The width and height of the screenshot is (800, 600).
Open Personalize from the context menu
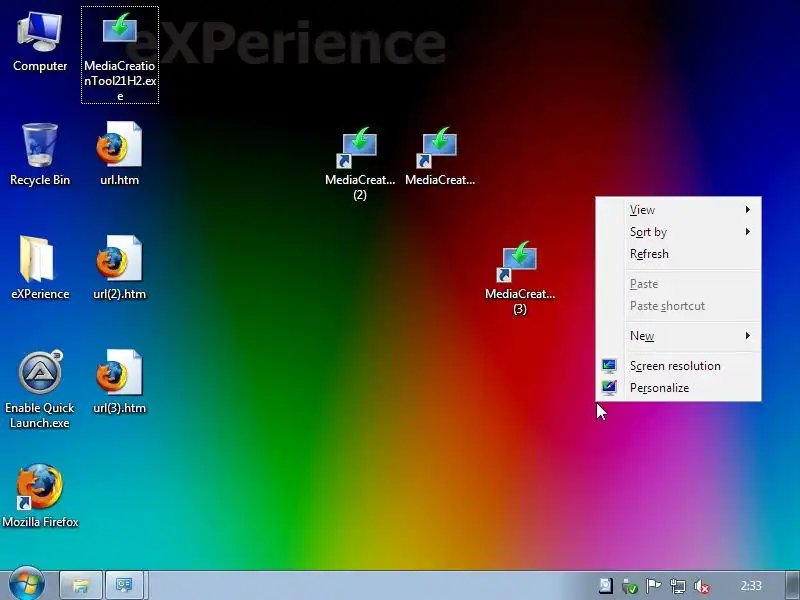tap(679, 388)
